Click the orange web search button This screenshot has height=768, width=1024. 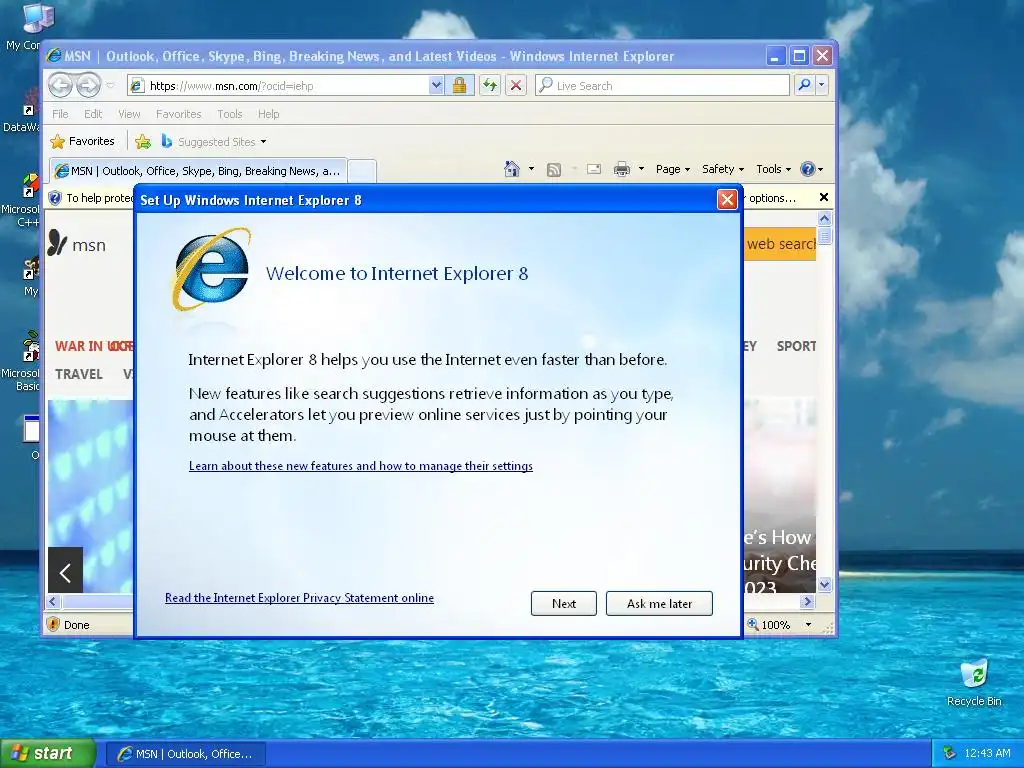(780, 244)
